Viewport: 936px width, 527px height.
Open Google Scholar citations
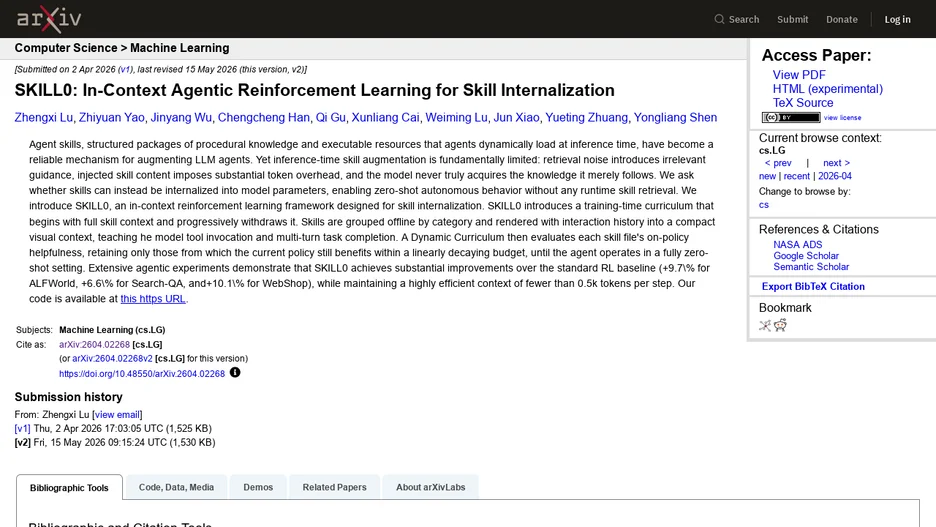click(x=806, y=255)
